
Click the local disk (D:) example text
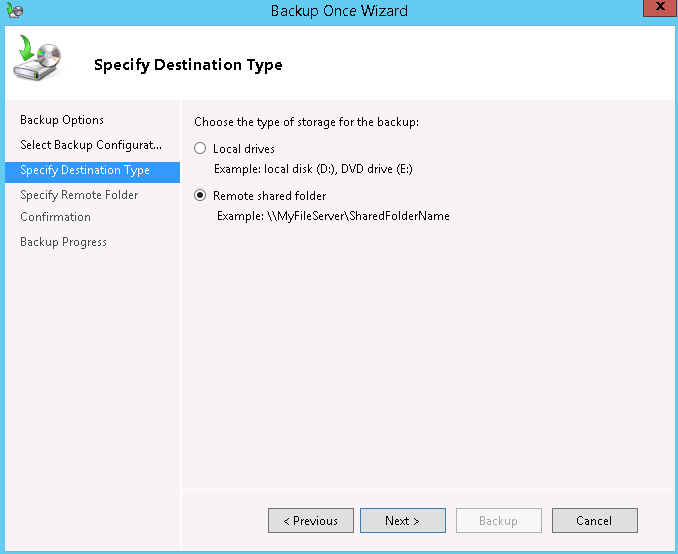pos(313,169)
